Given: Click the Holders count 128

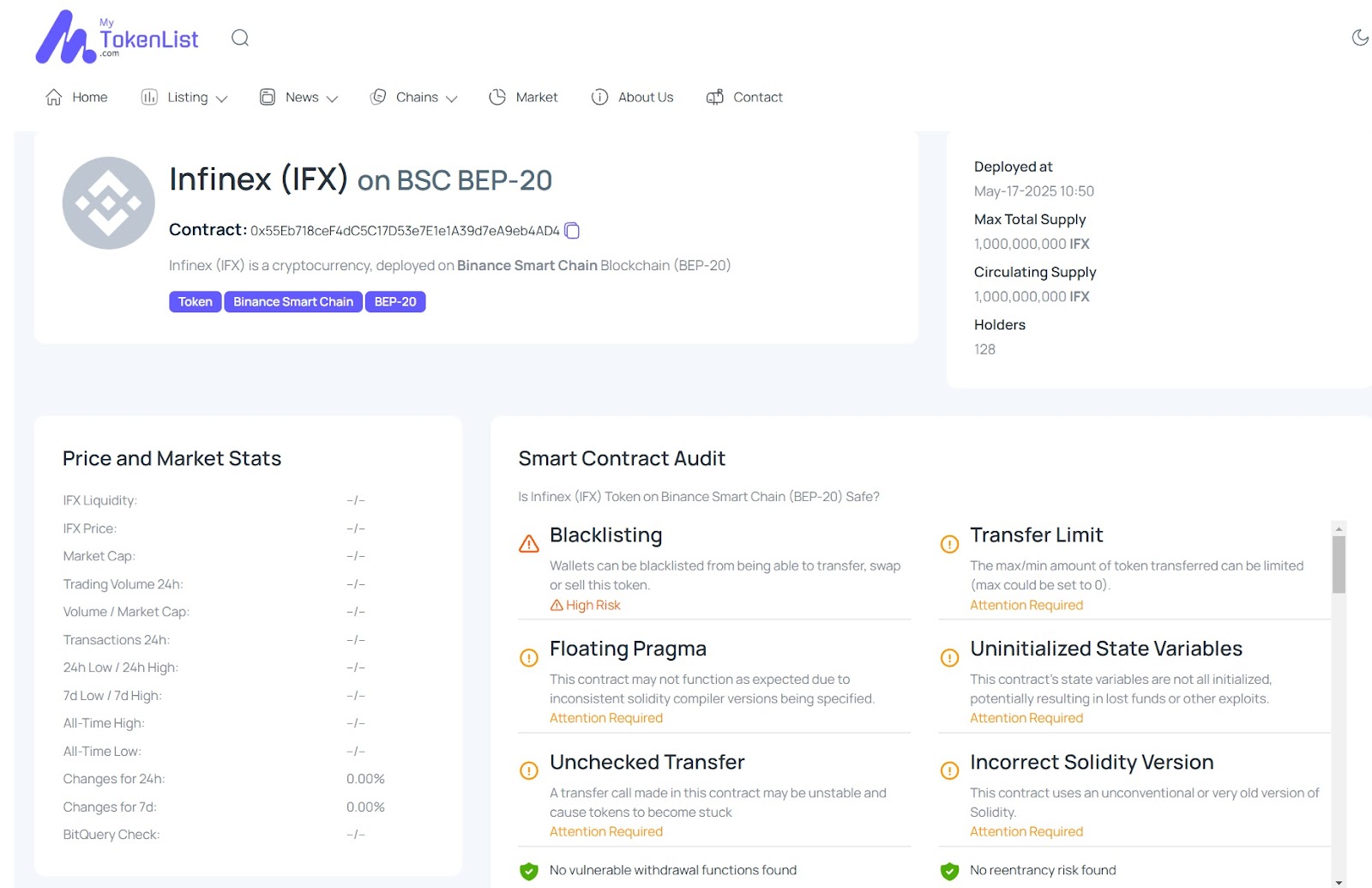Looking at the screenshot, I should (984, 349).
